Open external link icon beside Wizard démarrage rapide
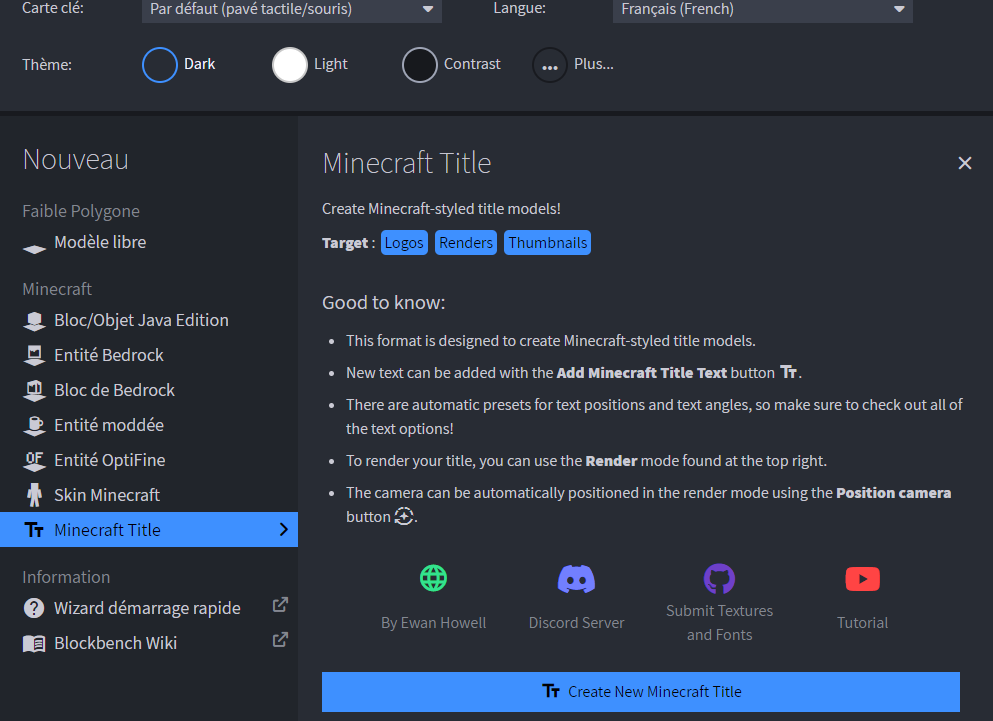This screenshot has height=721, width=993. 280,605
